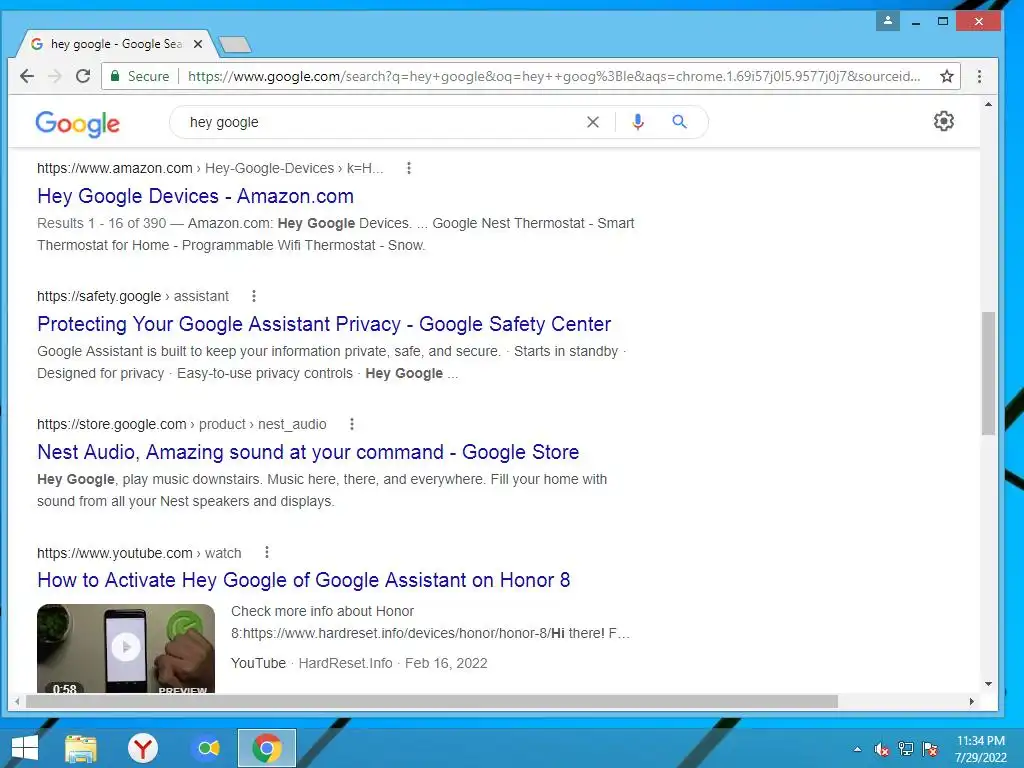Click the scroll up arrow of page scrollbar
The image size is (1024, 768).
tap(988, 104)
